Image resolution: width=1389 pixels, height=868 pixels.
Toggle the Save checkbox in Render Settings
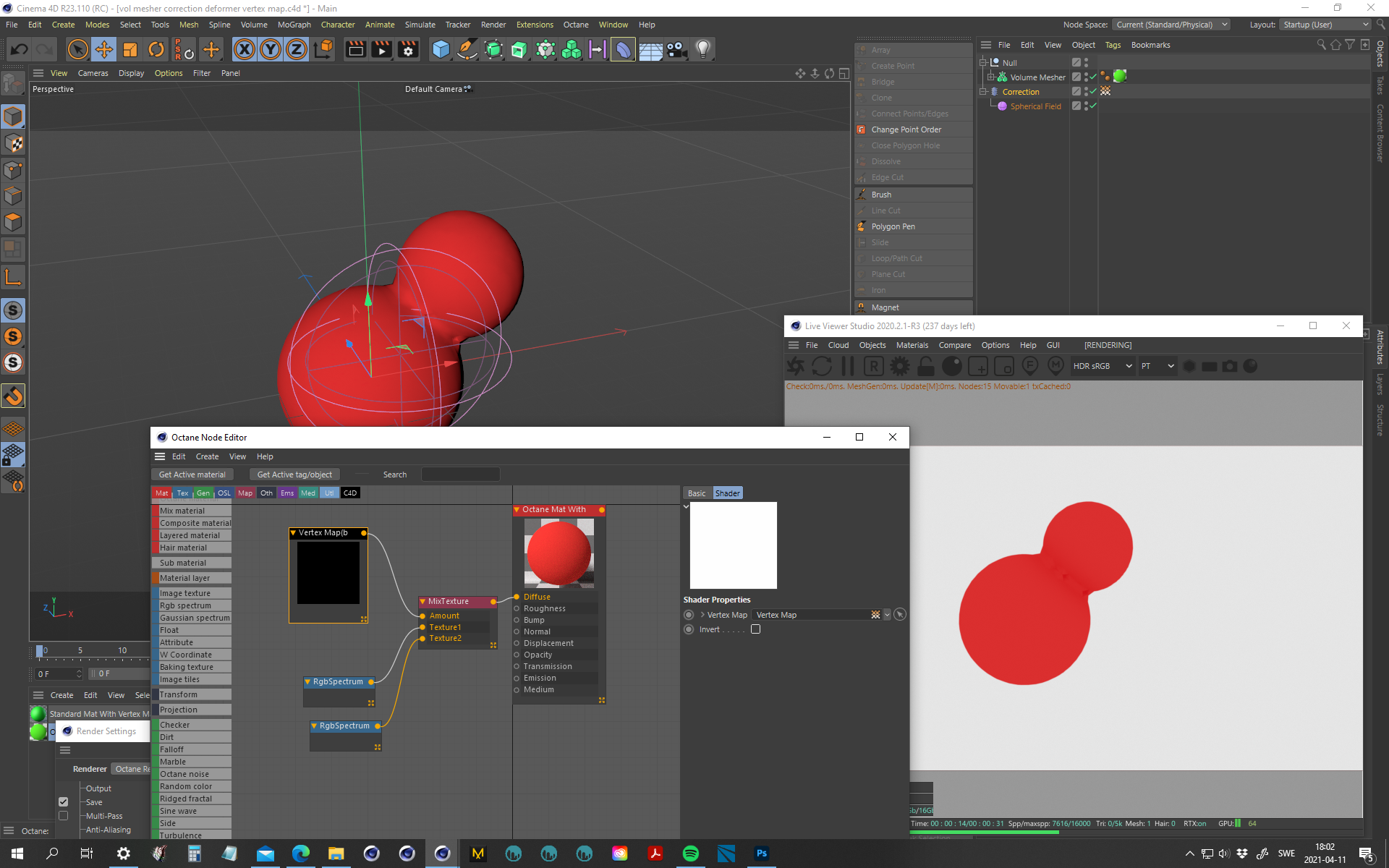point(64,801)
